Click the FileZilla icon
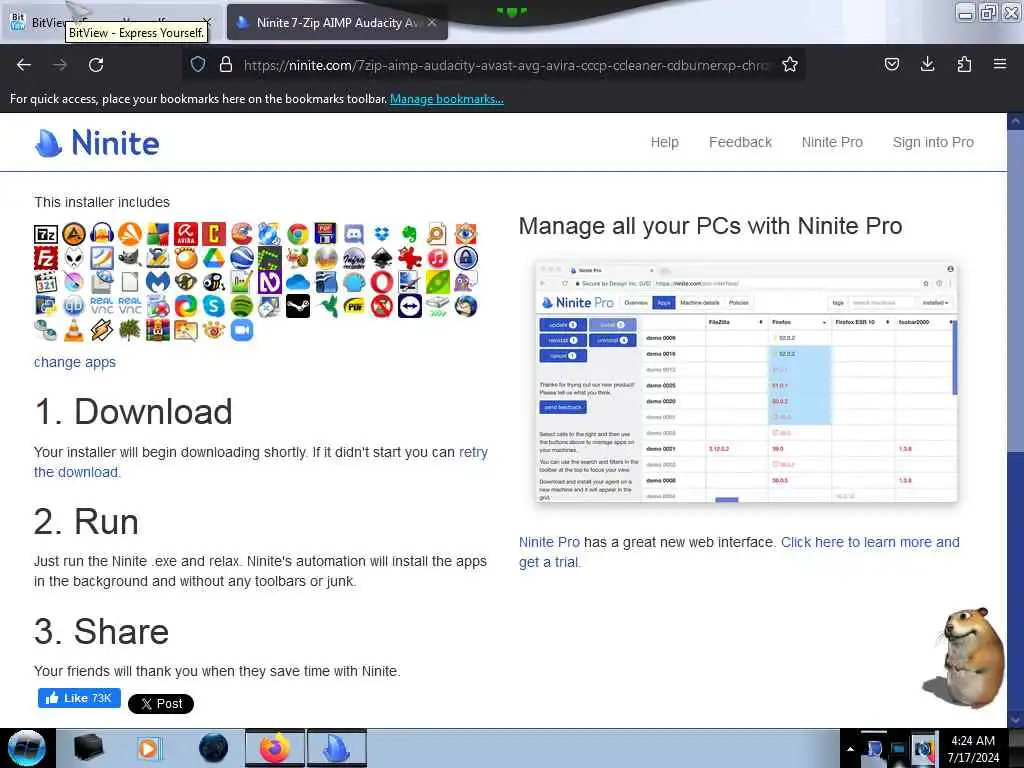This screenshot has height=768, width=1024. coord(46,258)
